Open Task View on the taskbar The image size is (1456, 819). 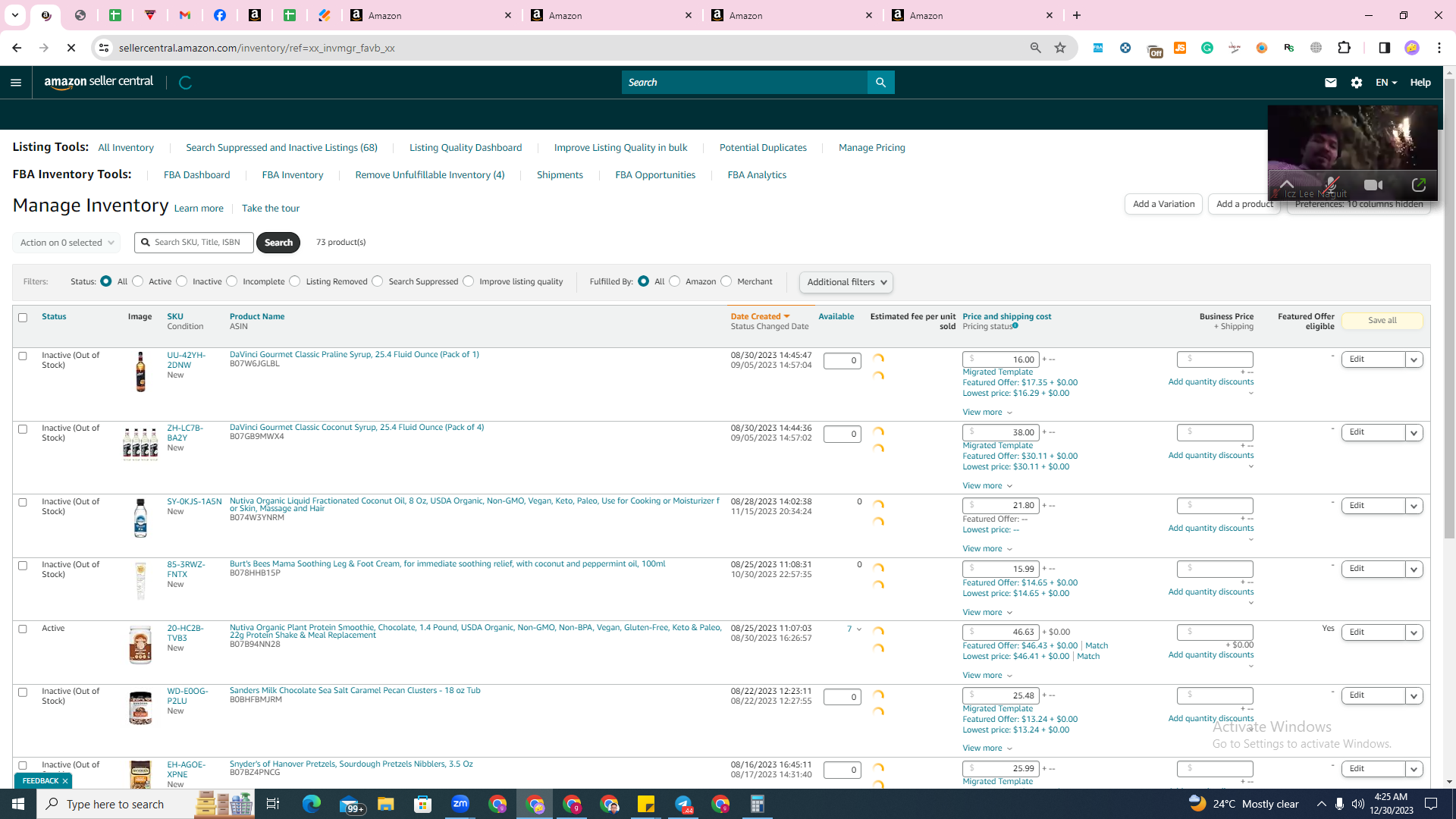[x=273, y=804]
